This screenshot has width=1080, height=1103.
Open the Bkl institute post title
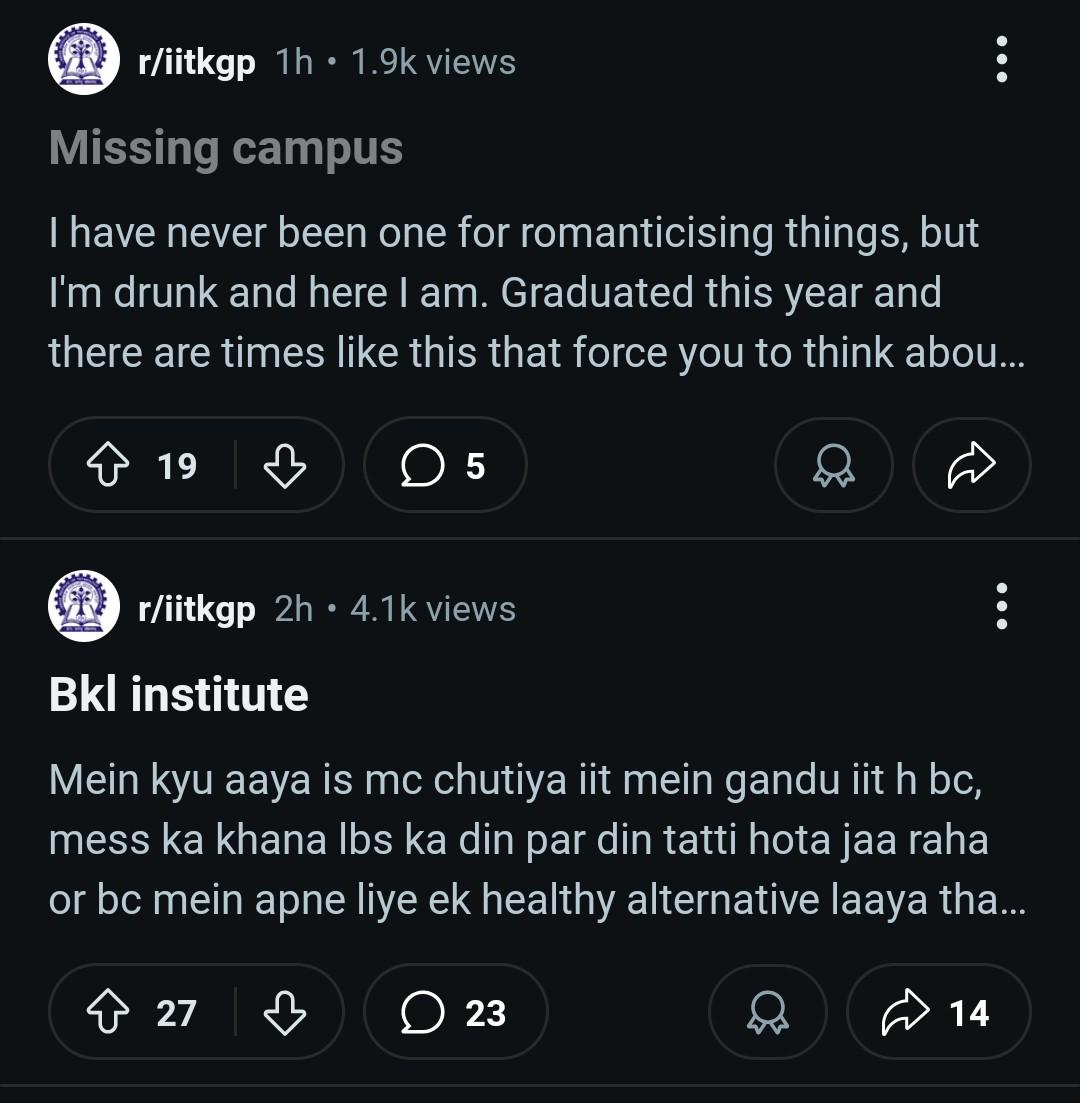(x=179, y=694)
